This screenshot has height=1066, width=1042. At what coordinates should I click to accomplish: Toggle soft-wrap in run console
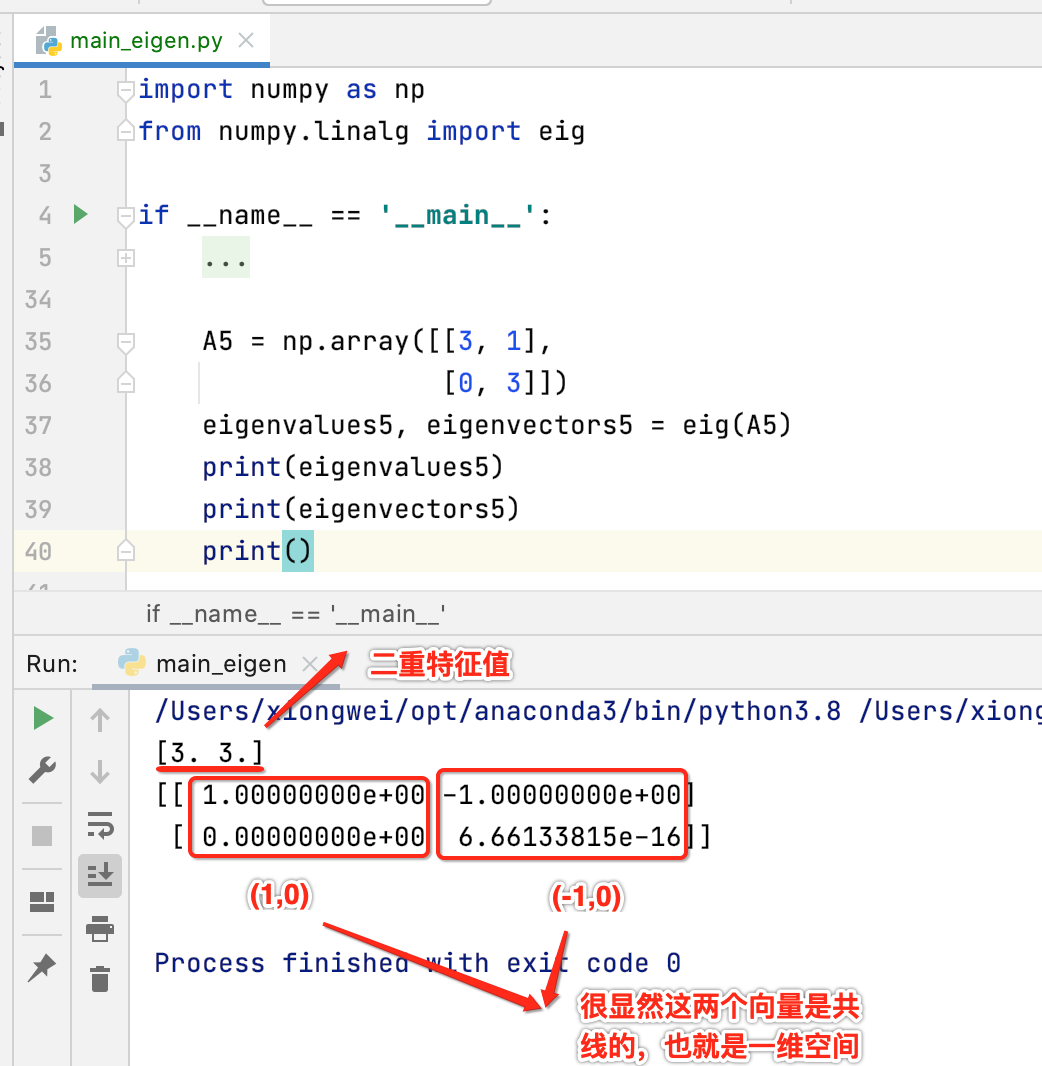(x=100, y=825)
